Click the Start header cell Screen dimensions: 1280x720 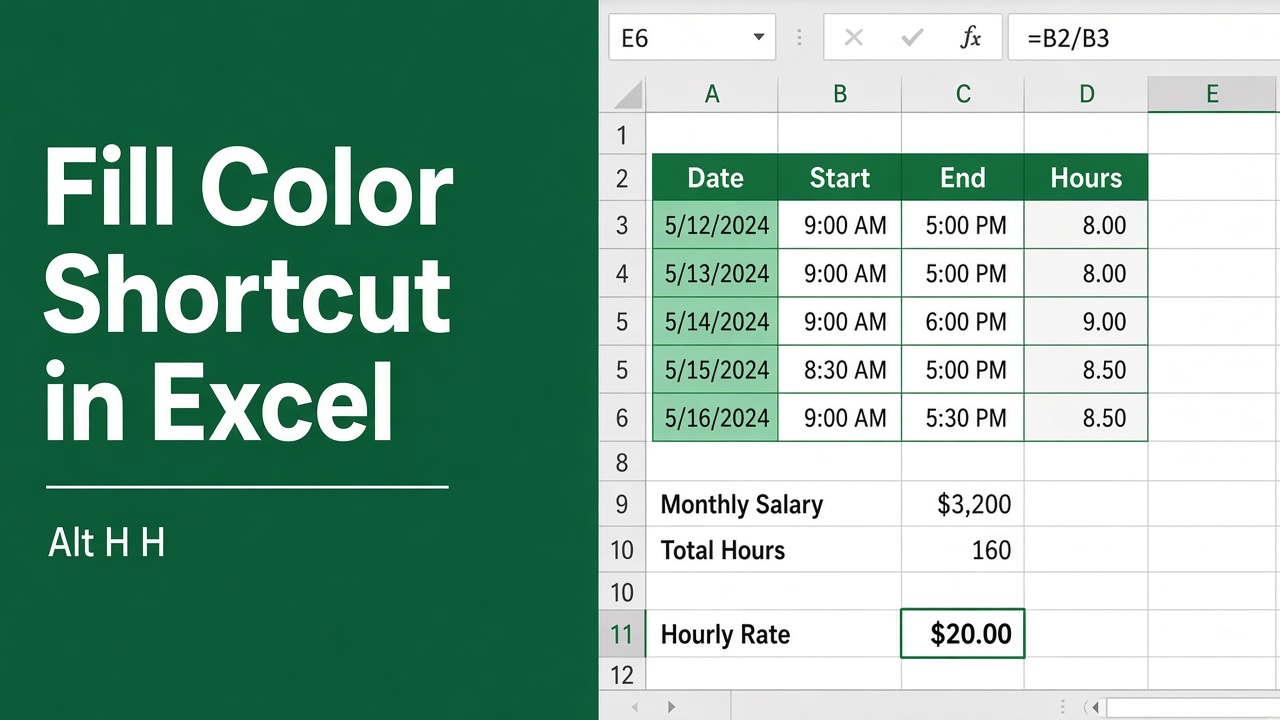[x=840, y=178]
